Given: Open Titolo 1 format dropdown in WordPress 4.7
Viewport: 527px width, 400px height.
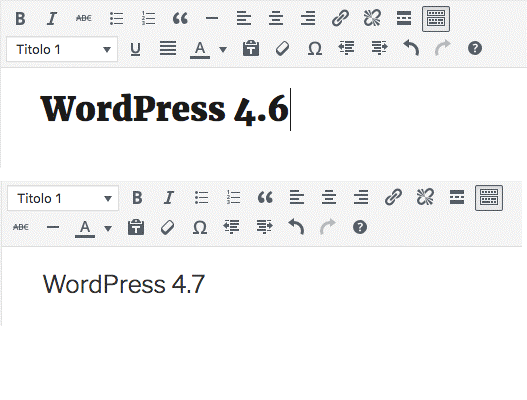Looking at the screenshot, I should pyautogui.click(x=63, y=198).
